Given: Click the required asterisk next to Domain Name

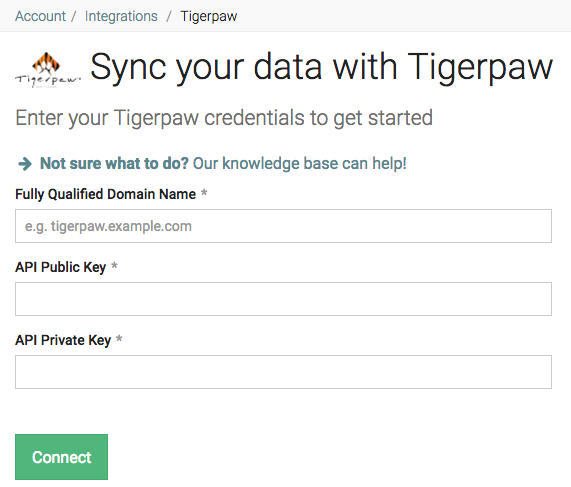Looking at the screenshot, I should (204, 192).
